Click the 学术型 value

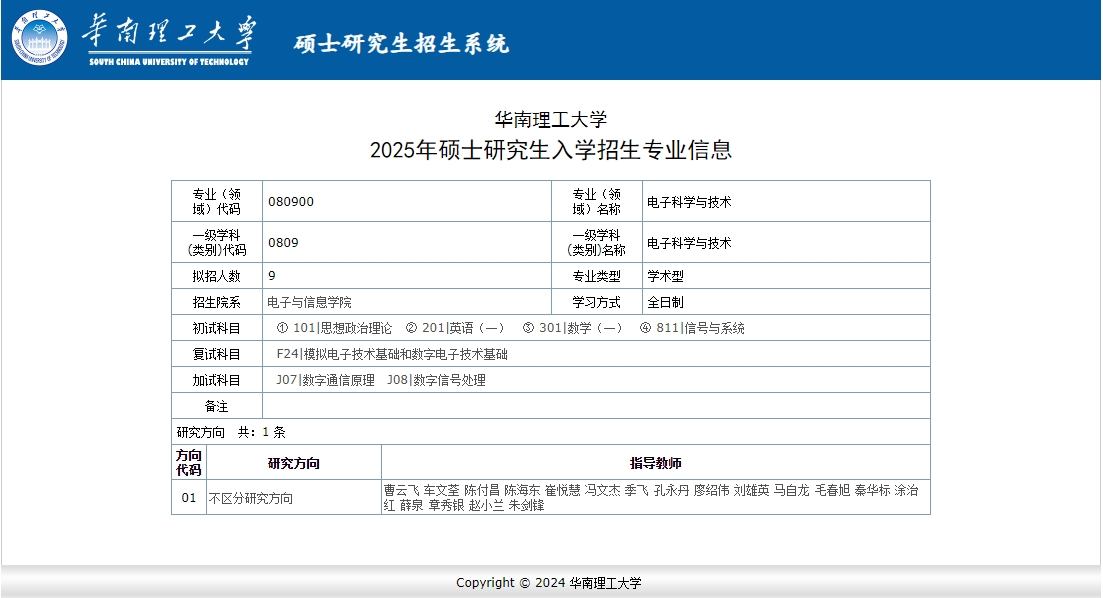tap(665, 276)
